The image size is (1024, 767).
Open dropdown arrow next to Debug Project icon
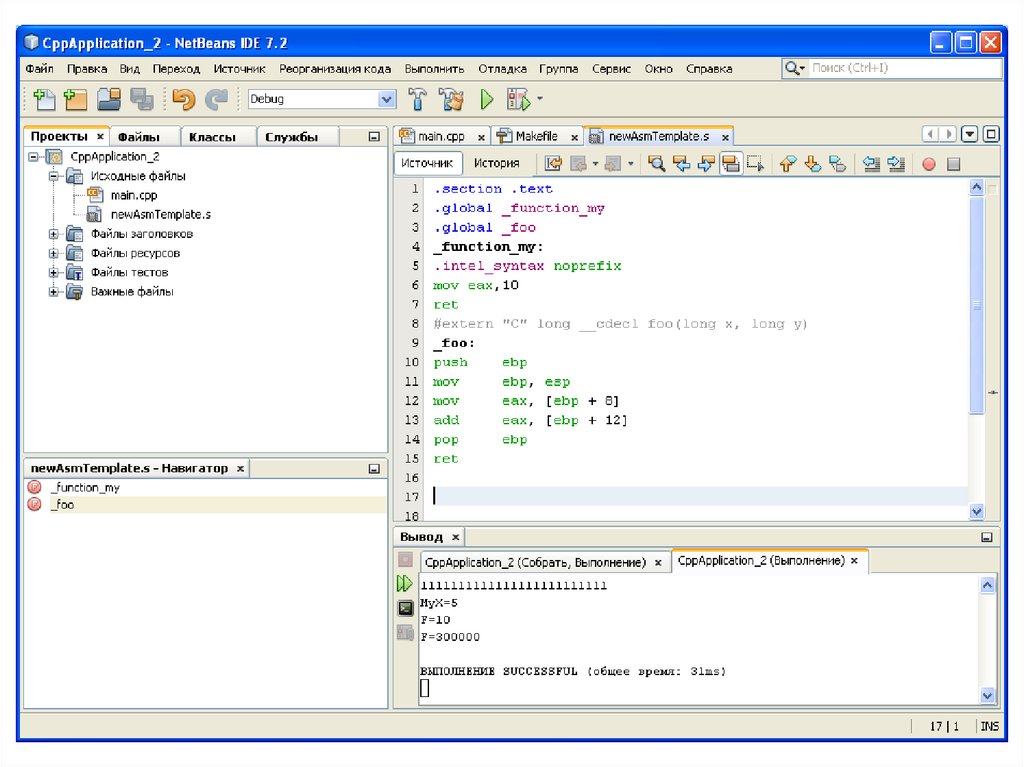coord(539,99)
